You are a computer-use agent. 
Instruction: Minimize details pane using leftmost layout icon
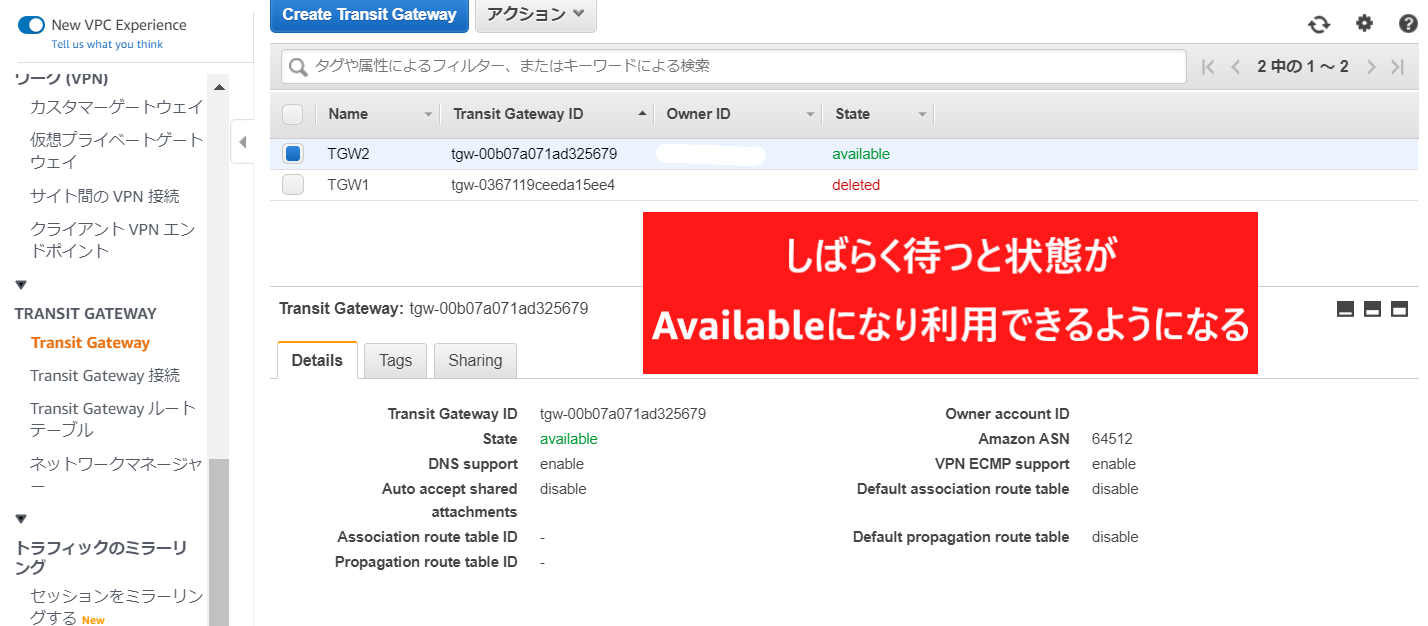click(x=1345, y=309)
